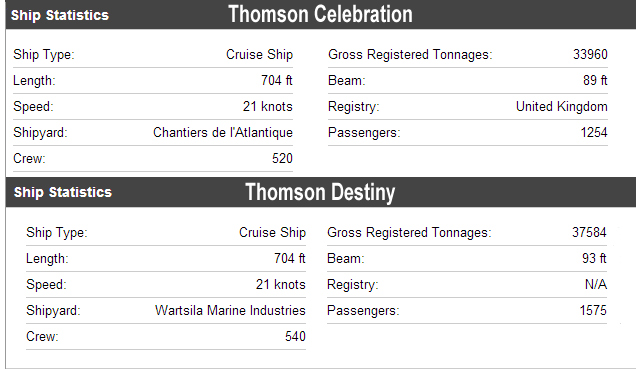
Task: Click Destiny's 21 knots speed value
Action: point(281,284)
